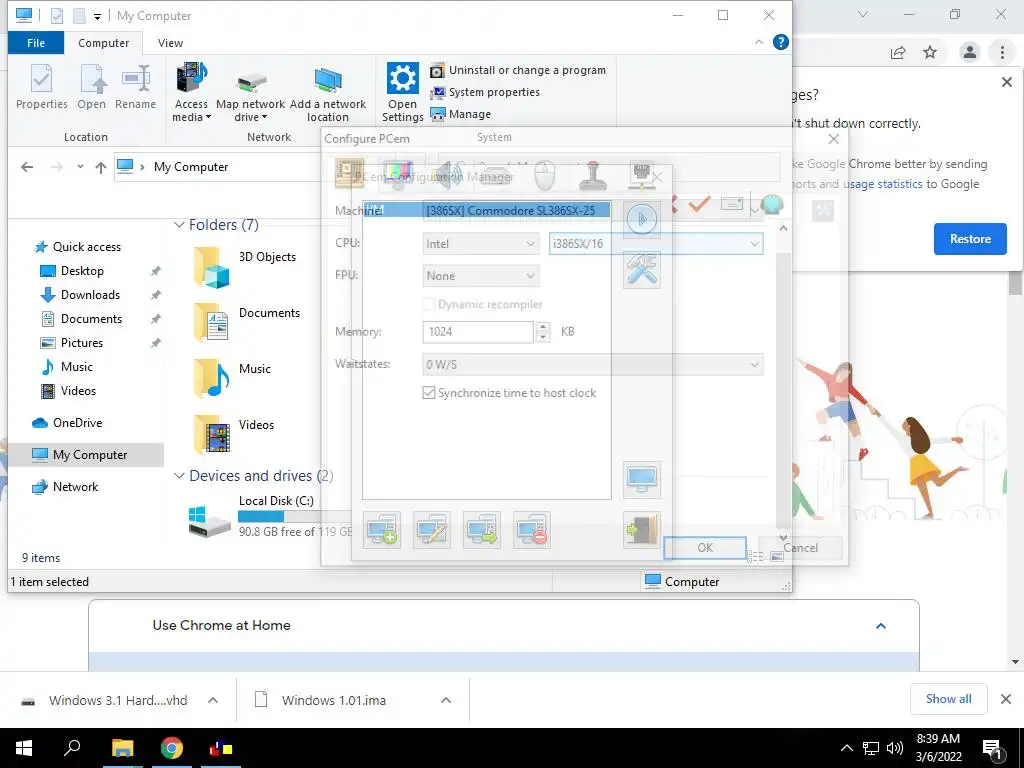The height and width of the screenshot is (768, 1024).
Task: Open the Access media dropdown in ribbon
Action: tap(191, 92)
